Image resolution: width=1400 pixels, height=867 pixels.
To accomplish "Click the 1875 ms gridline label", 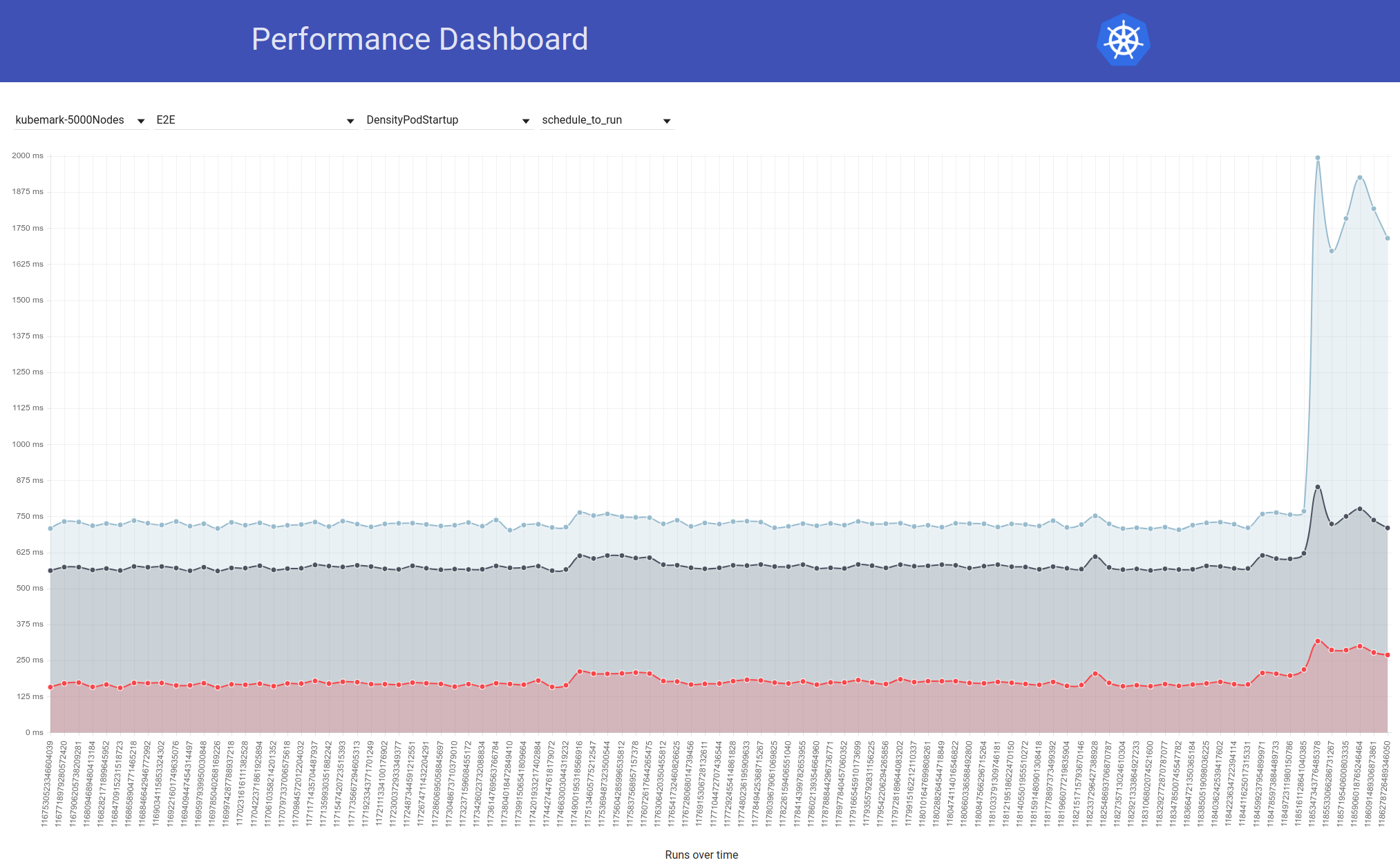I will point(28,191).
